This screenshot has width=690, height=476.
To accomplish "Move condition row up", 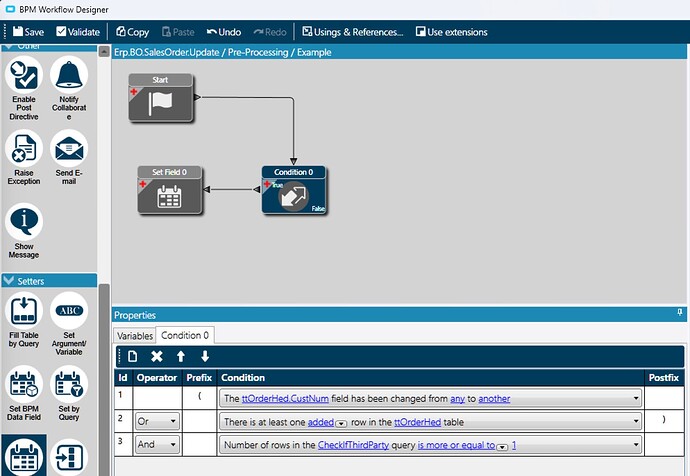I will pyautogui.click(x=181, y=356).
